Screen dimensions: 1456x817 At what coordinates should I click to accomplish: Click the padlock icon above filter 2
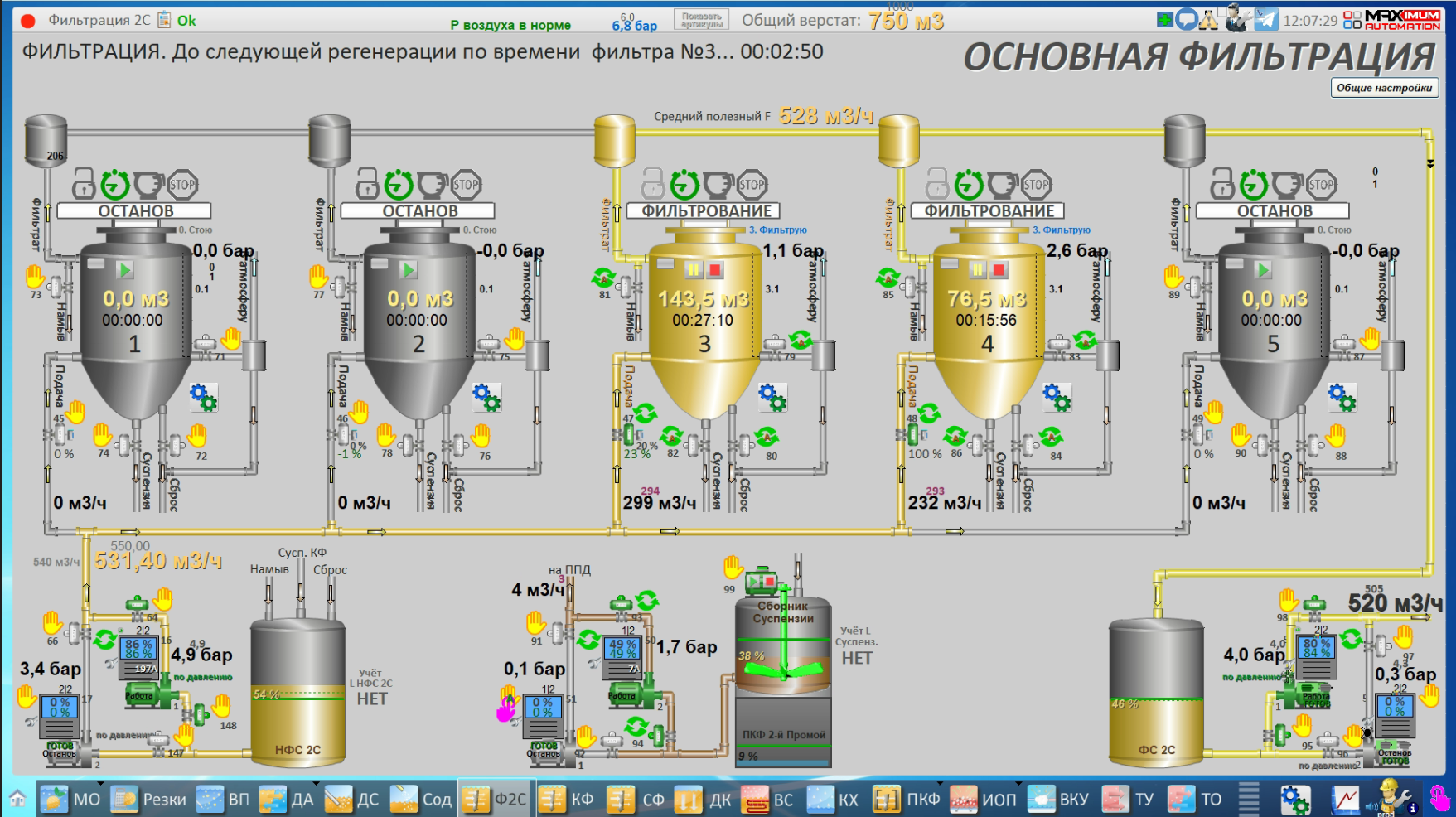(x=367, y=185)
